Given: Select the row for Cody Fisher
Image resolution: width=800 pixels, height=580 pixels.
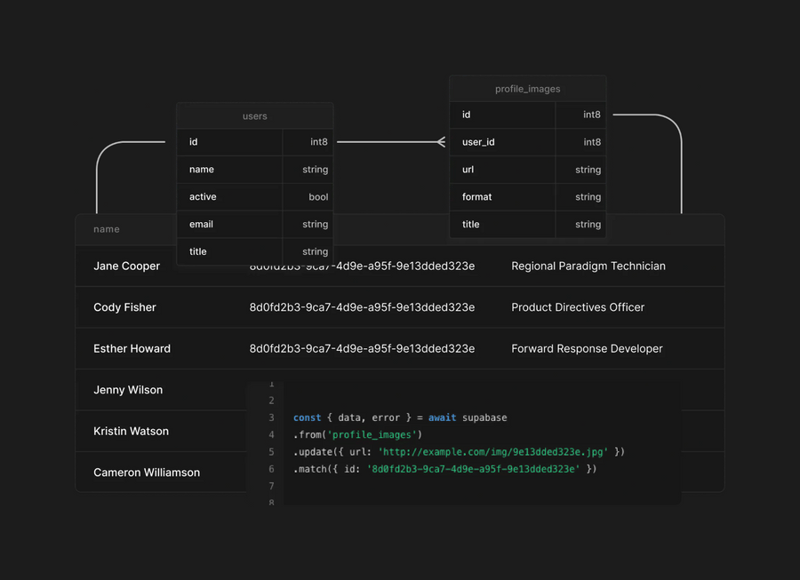Looking at the screenshot, I should click(x=125, y=307).
